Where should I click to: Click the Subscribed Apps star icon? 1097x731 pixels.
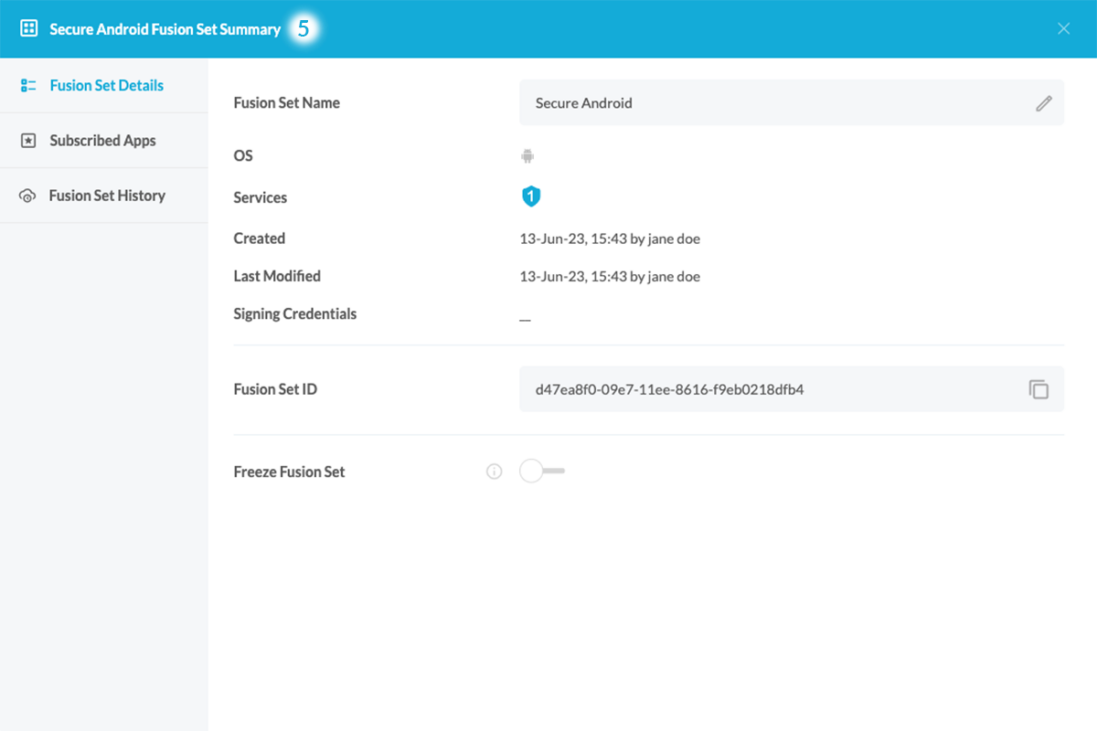pos(28,141)
